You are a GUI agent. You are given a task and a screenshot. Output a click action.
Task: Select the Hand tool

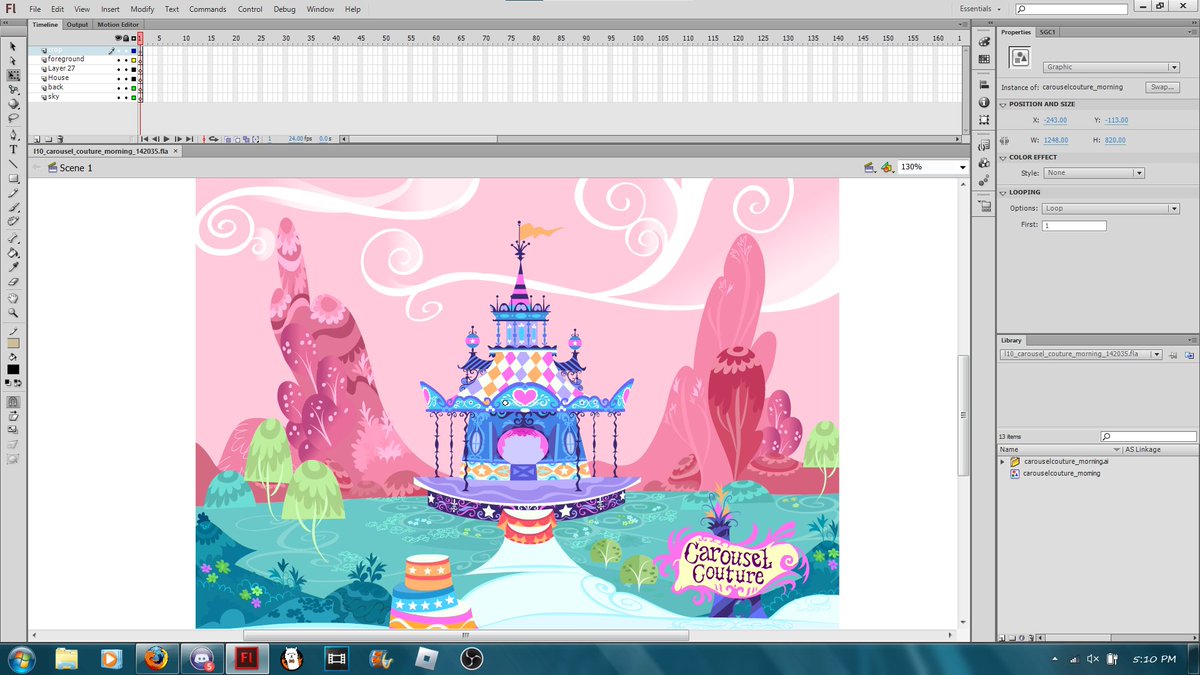coord(13,298)
